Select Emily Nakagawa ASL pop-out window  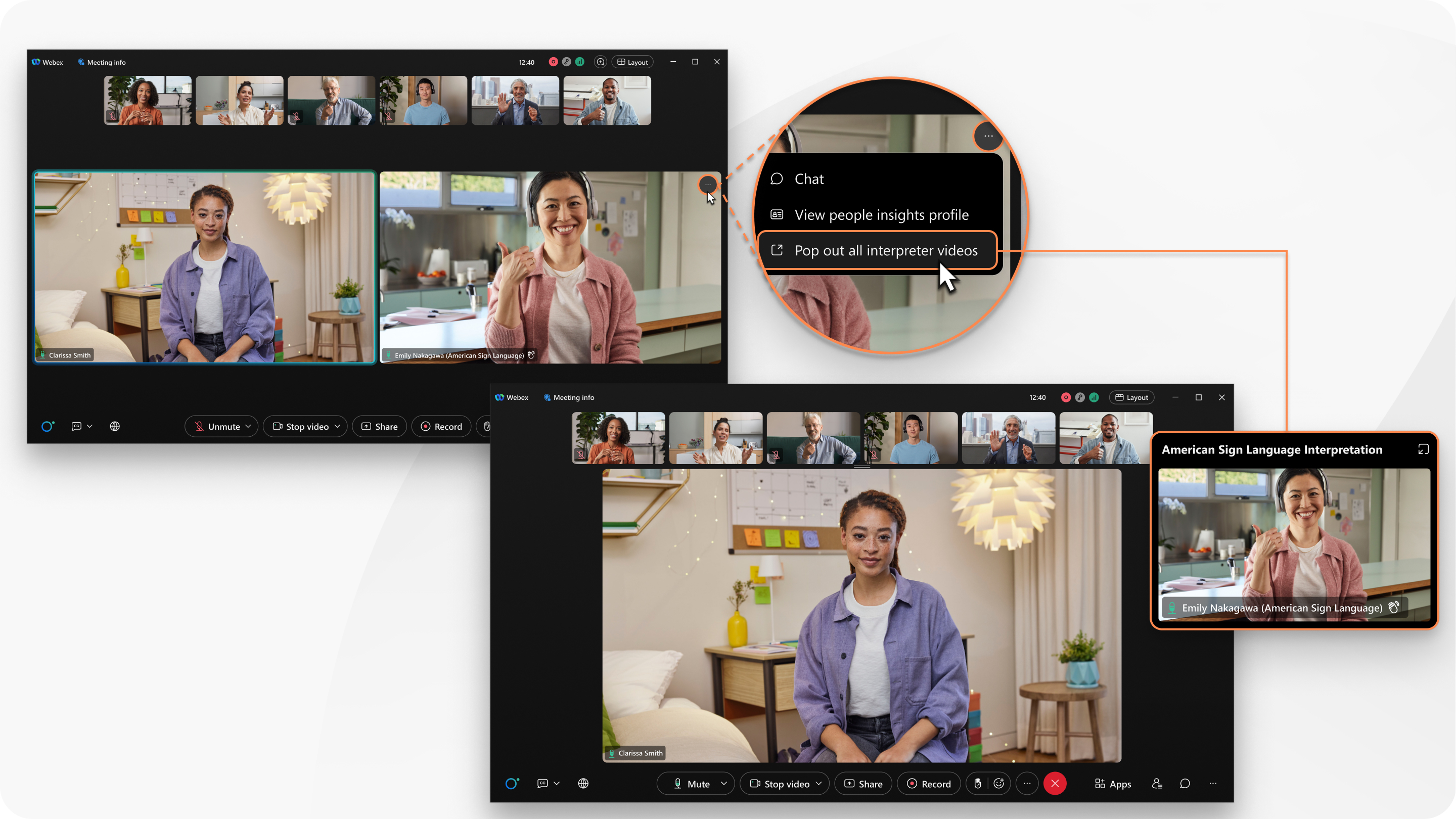coord(1294,530)
